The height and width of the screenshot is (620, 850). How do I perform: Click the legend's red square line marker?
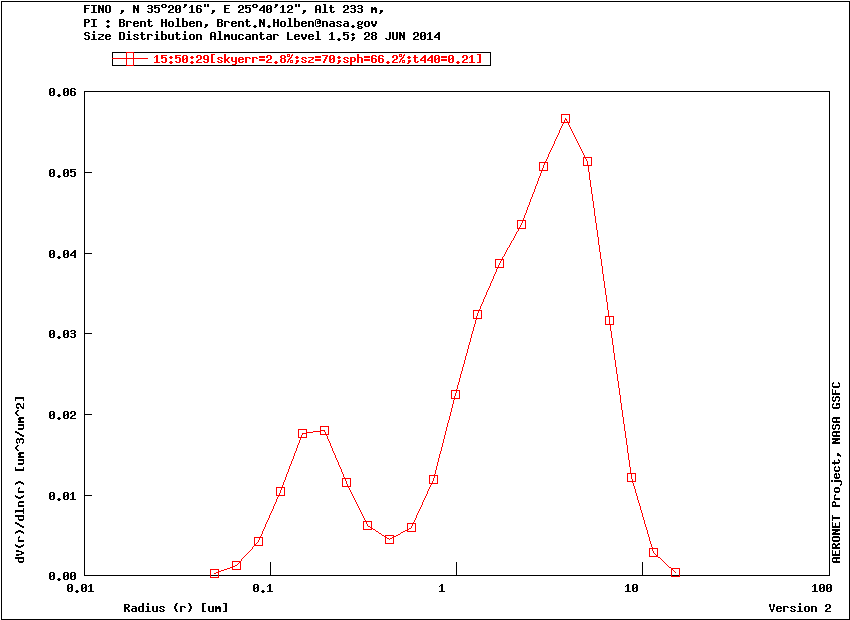pos(127,59)
